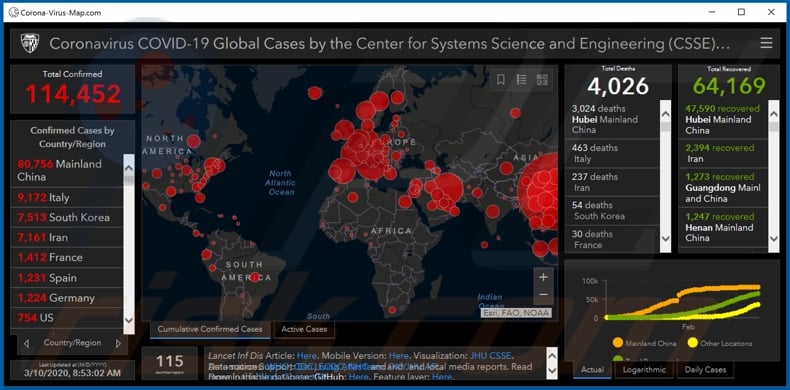Screen dimensions: 790x390
Task: Select '1,412 France' in country list
Action: (x=67, y=257)
